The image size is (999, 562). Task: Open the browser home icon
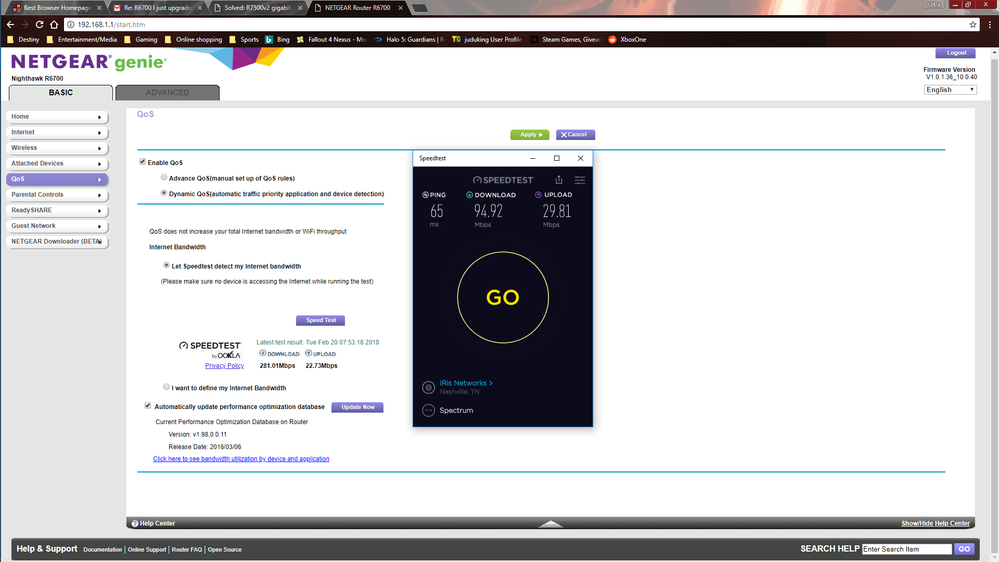[x=54, y=24]
